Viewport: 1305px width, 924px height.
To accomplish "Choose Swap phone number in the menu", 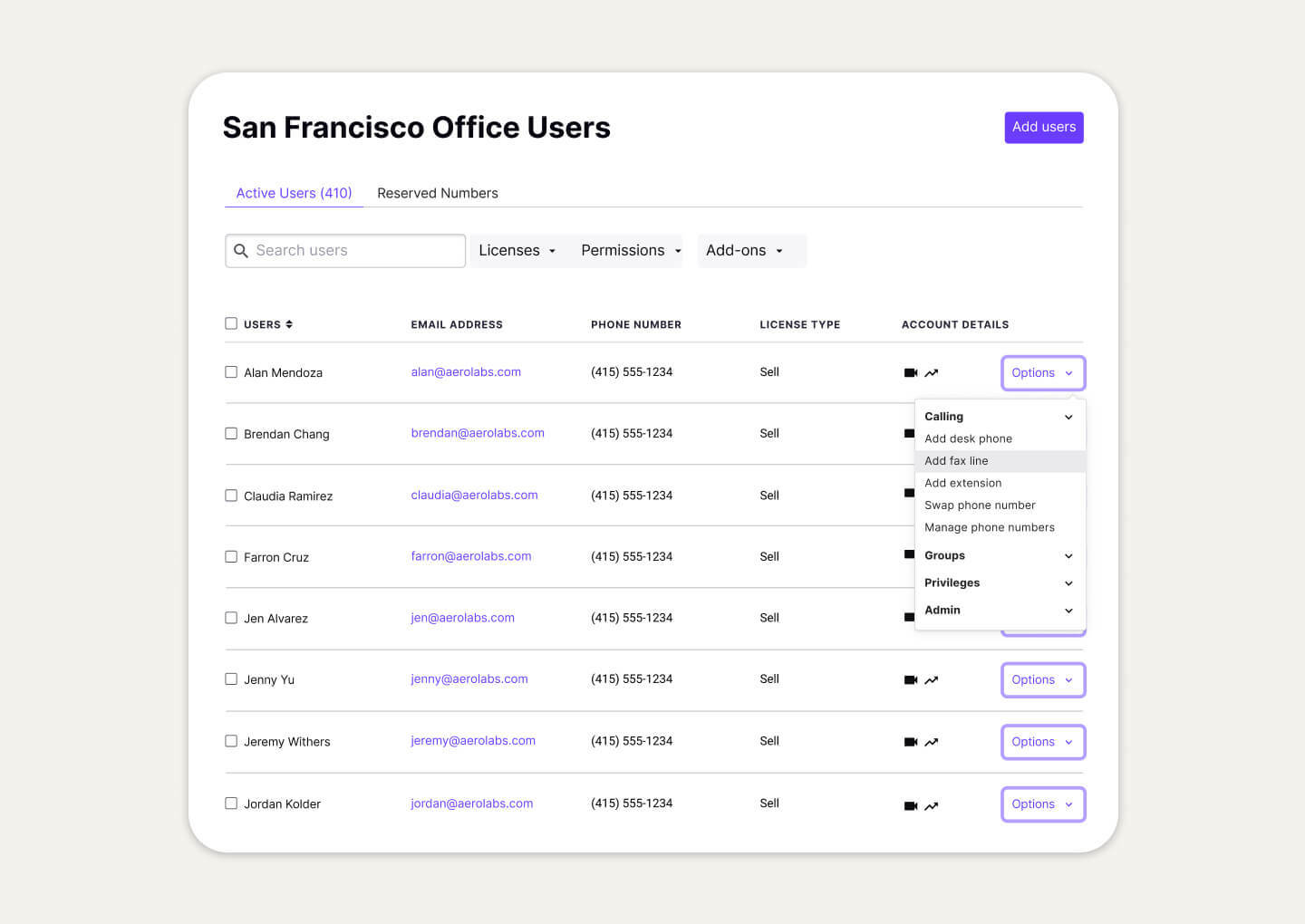I will 980,505.
